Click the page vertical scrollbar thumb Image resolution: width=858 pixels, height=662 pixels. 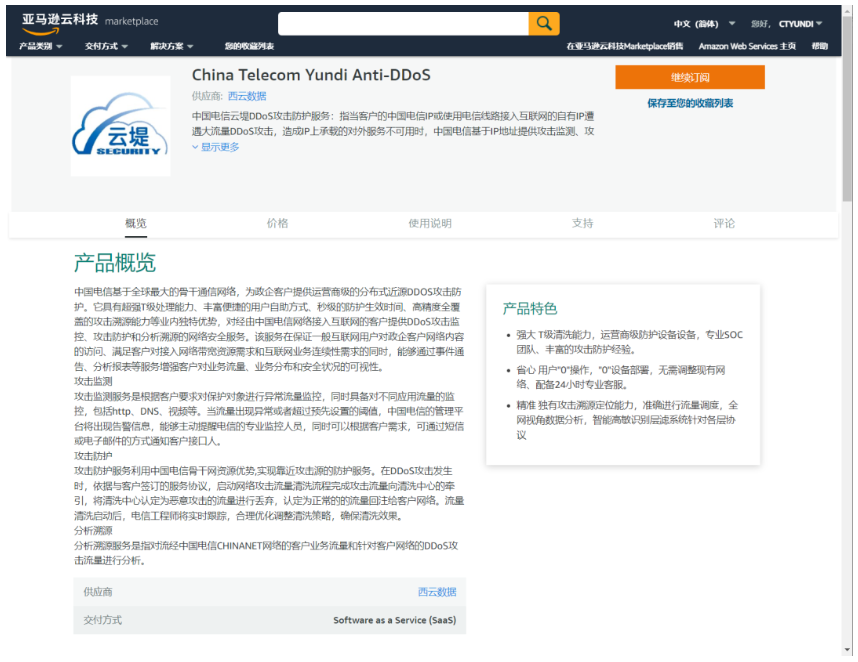pos(847,107)
